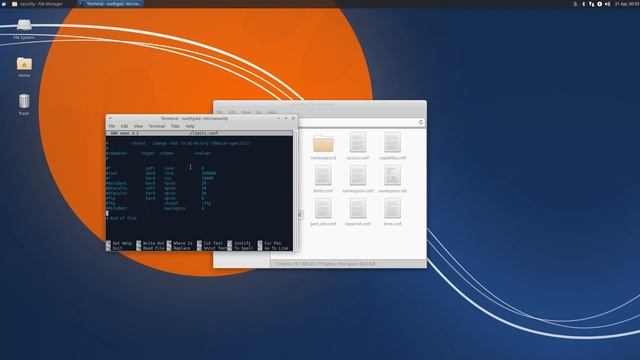Click the 'Justify' nano shortcut label
Screen dimensions: 640x360
(x=242, y=243)
